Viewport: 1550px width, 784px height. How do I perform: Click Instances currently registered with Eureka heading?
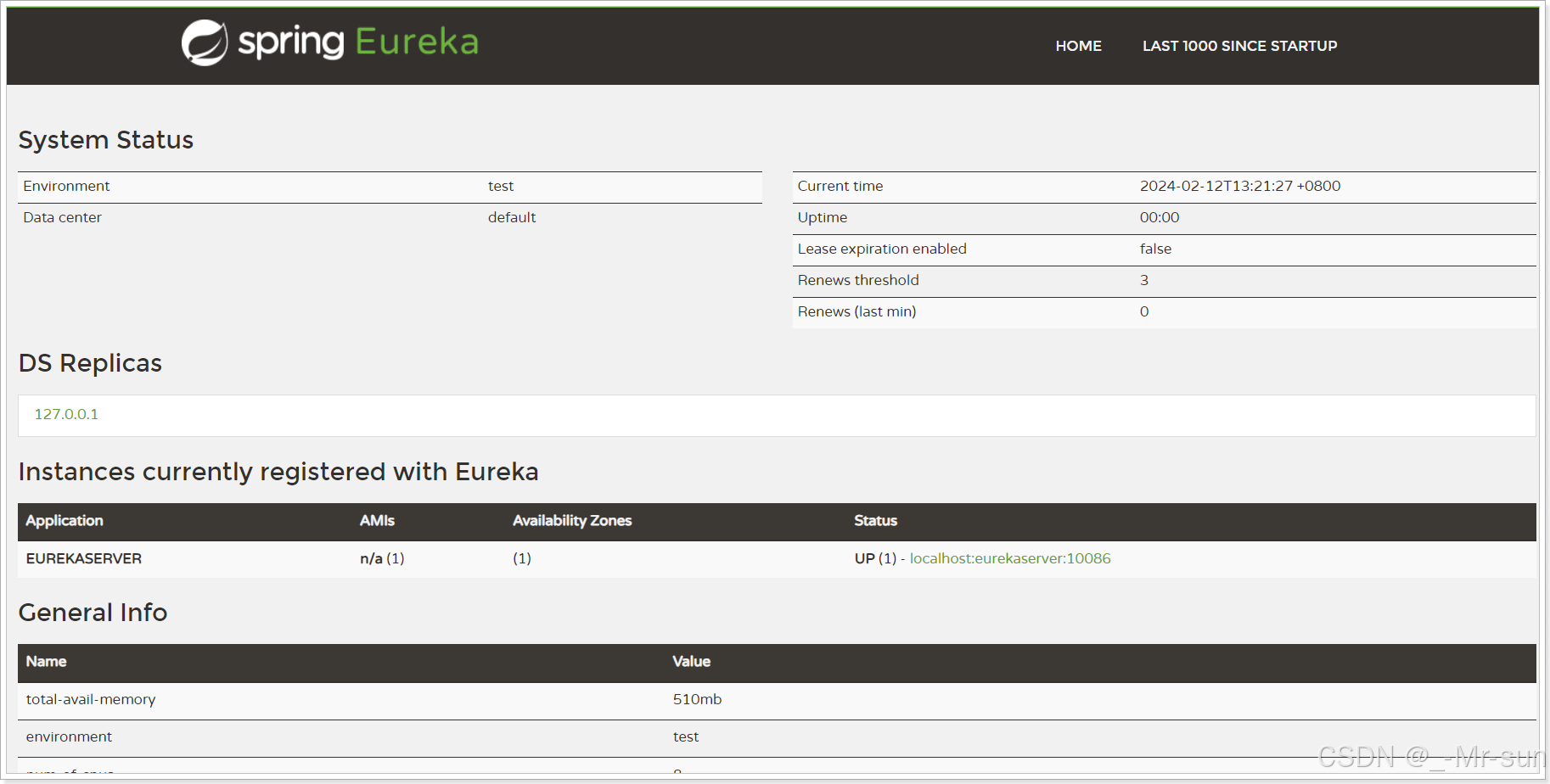pos(278,472)
